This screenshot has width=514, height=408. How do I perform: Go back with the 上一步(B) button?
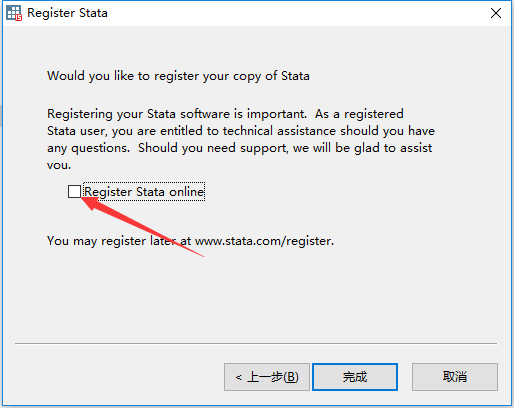267,377
